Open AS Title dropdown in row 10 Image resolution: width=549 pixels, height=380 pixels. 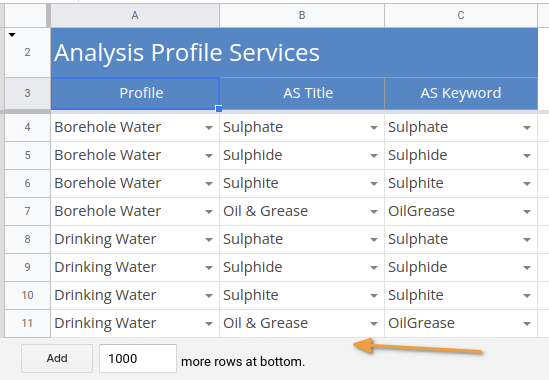[374, 296]
